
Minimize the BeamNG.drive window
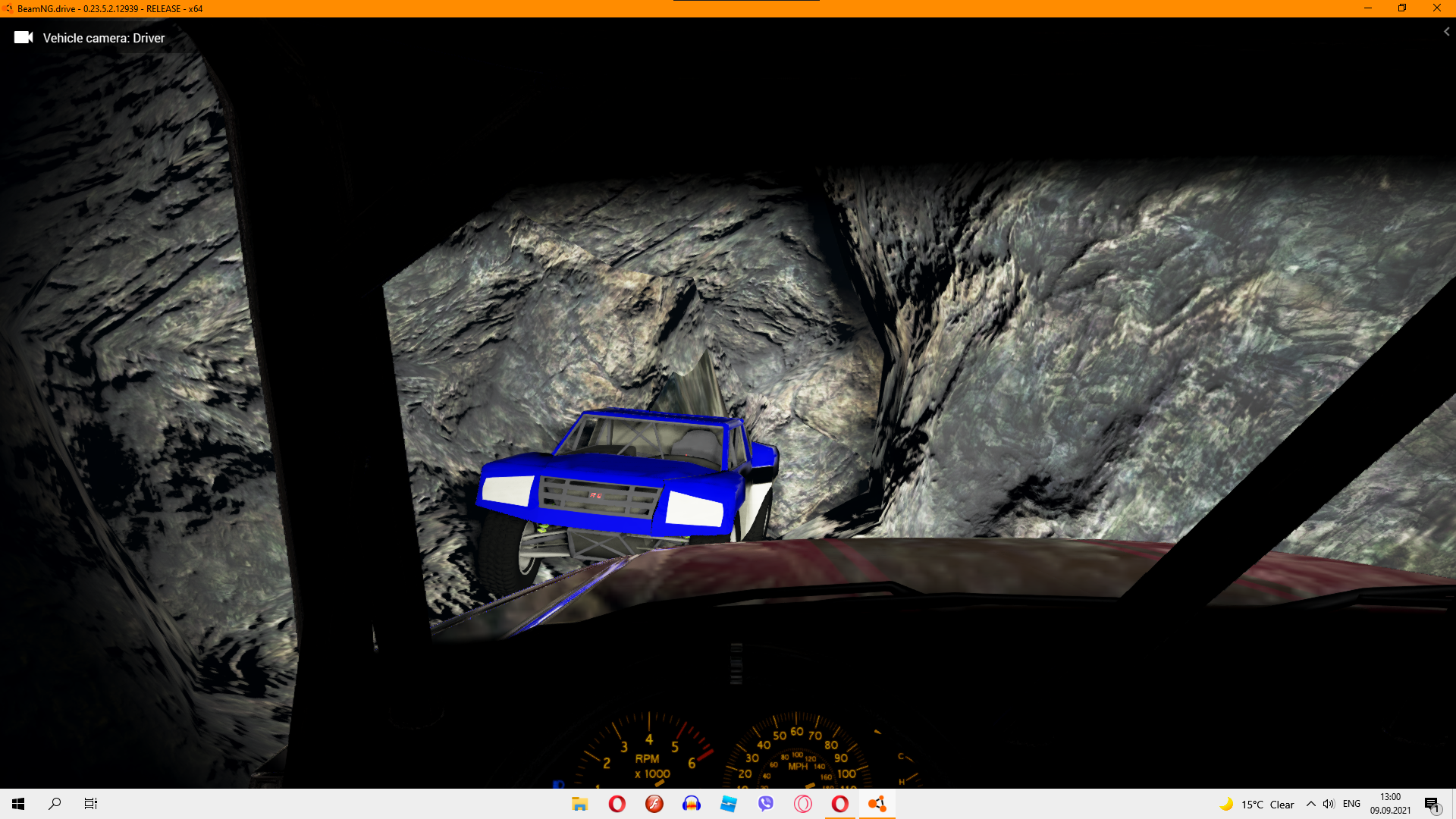tap(1368, 8)
